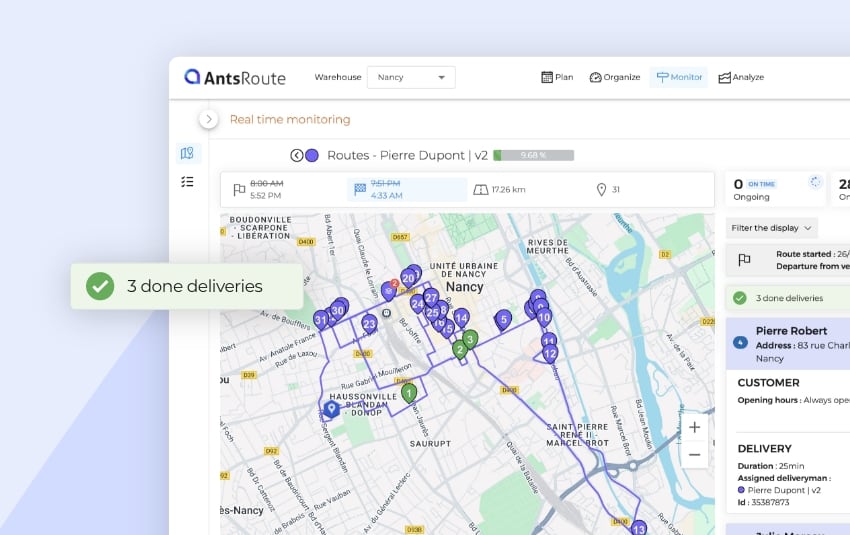Viewport: 850px width, 535px height.
Task: Click the AntsRoute logo
Action: (x=236, y=77)
